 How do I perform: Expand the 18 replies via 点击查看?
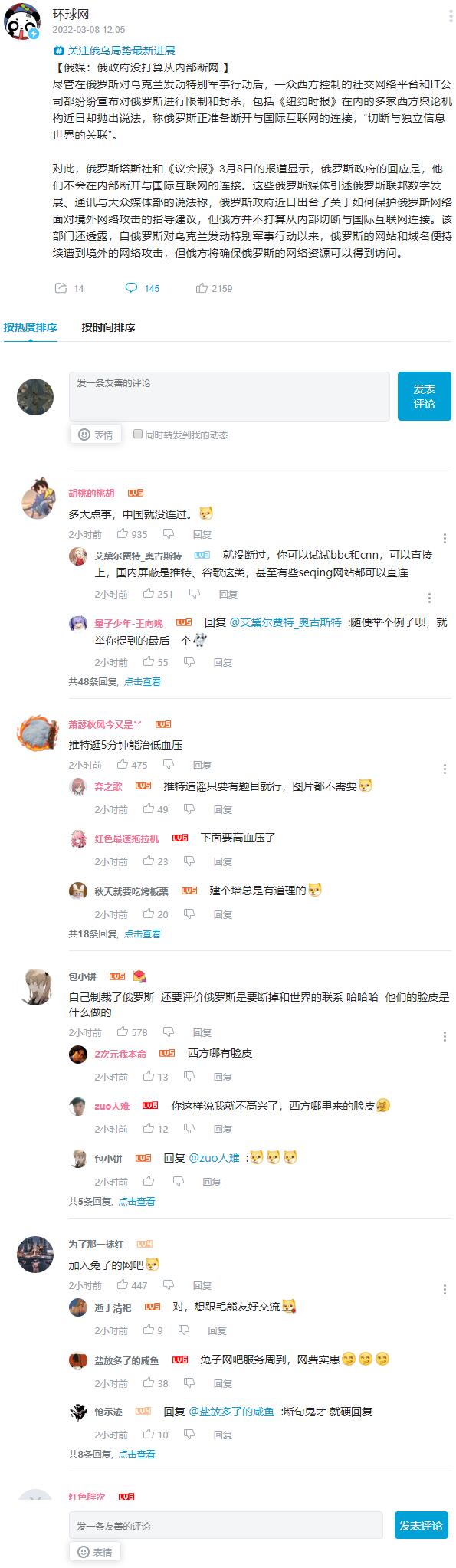coord(143,933)
